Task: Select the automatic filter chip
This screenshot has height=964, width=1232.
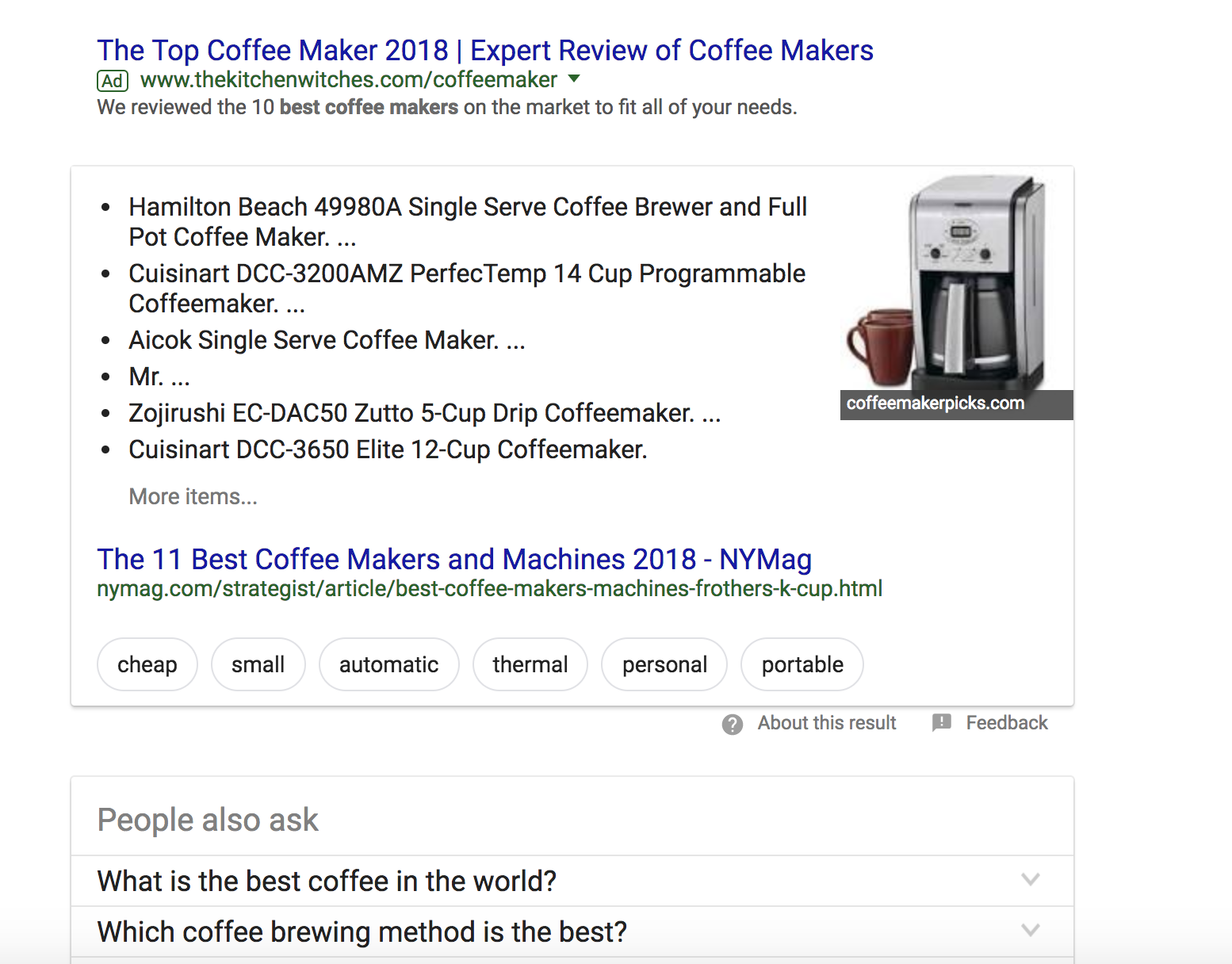Action: 388,664
